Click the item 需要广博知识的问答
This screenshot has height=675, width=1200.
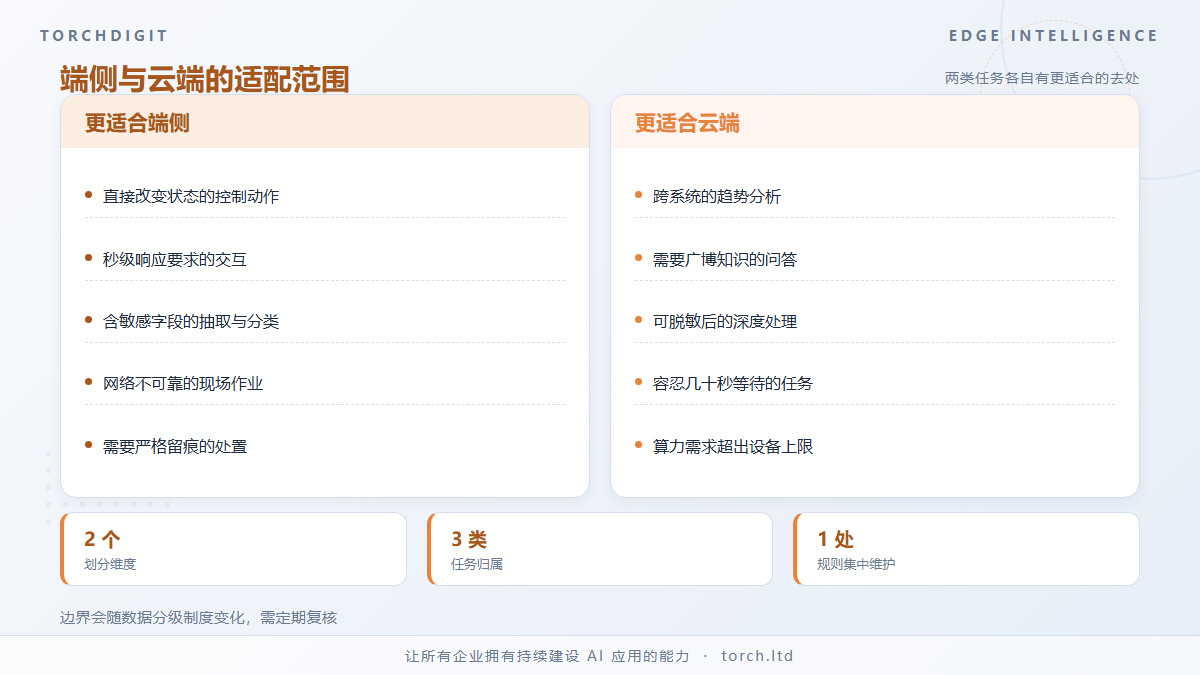725,259
